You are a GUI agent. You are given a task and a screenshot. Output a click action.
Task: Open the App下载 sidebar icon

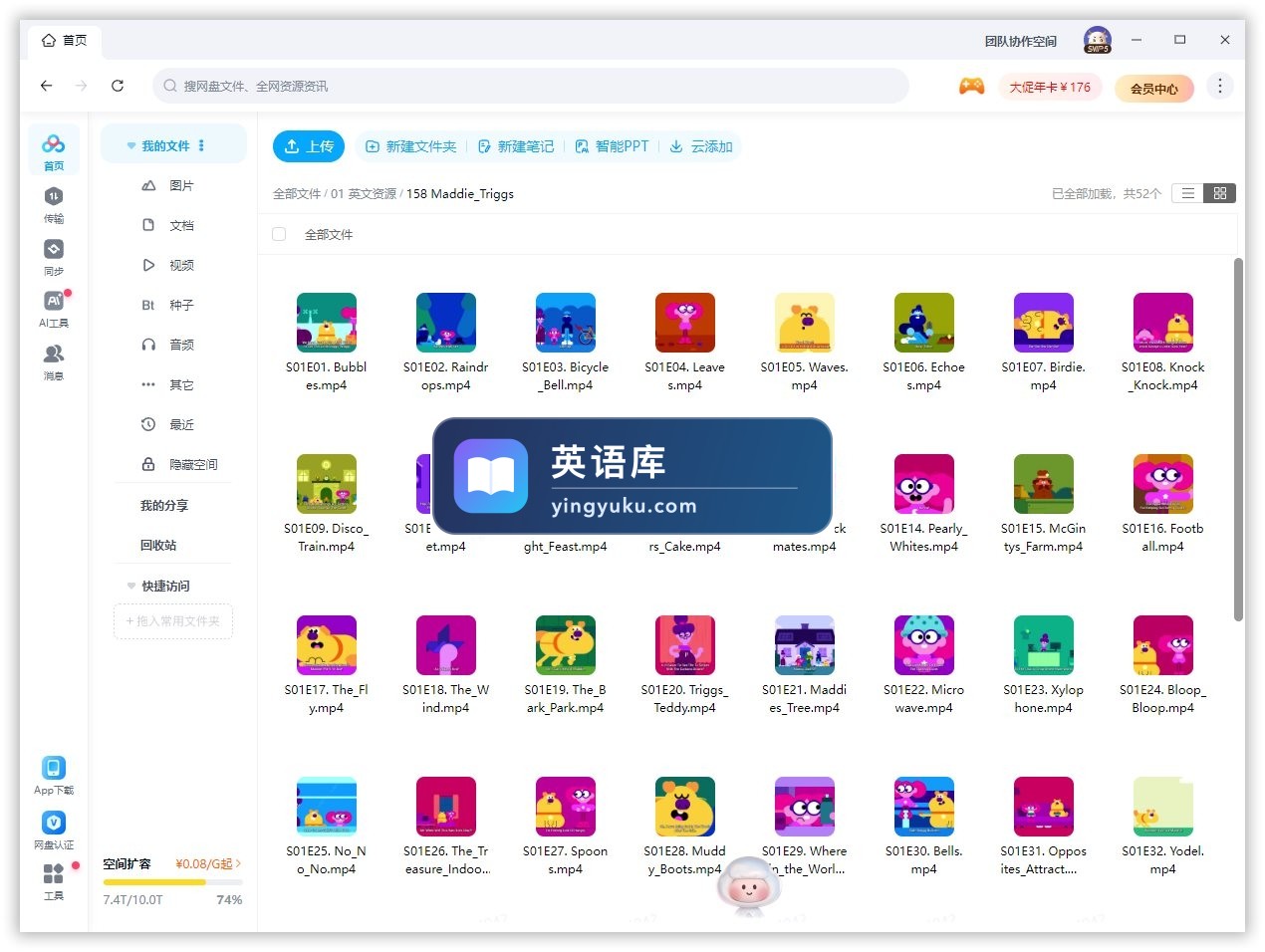click(x=54, y=776)
